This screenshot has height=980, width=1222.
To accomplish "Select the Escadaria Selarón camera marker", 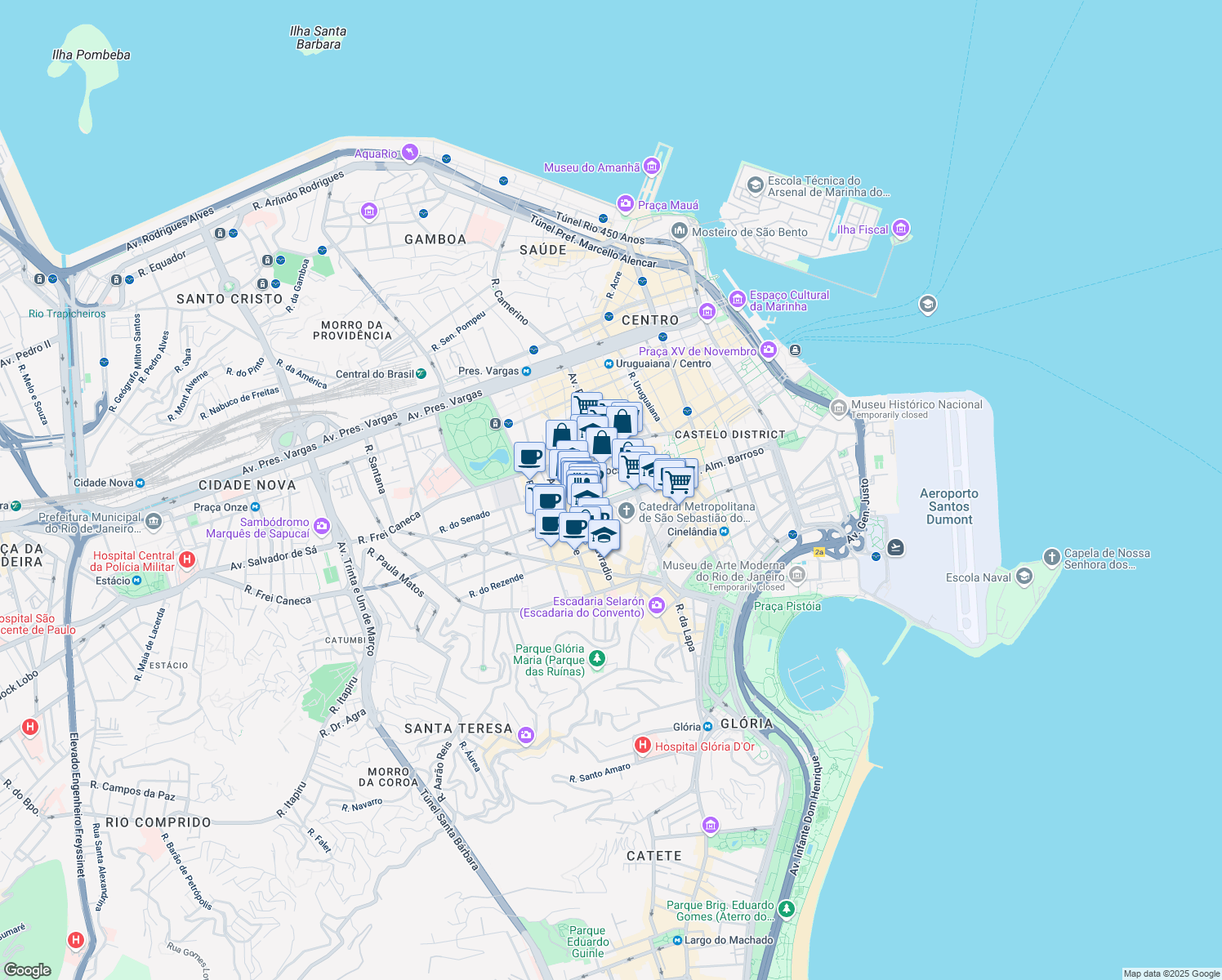I will tap(656, 606).
